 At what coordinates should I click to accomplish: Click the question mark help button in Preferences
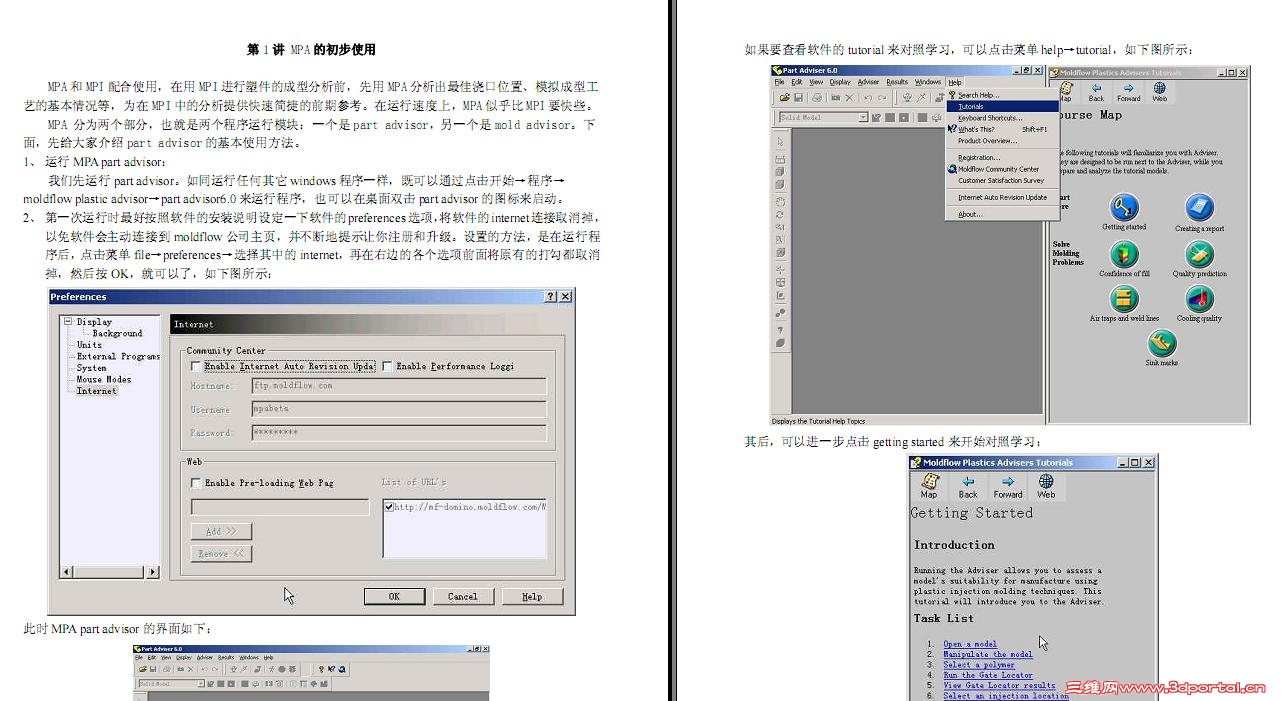pos(550,297)
